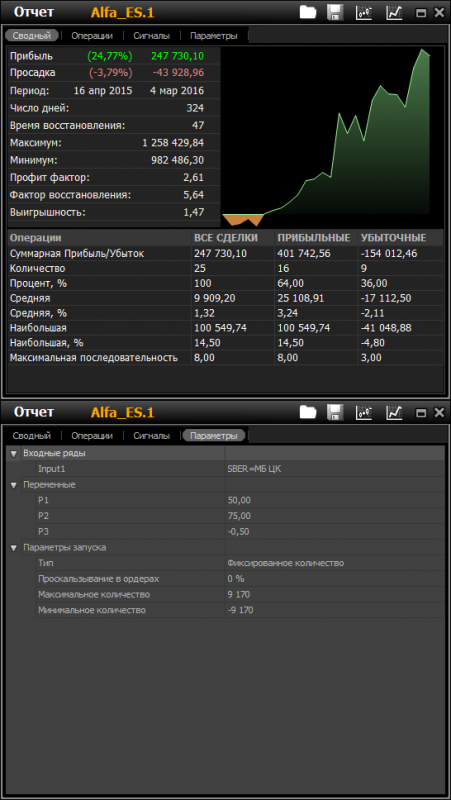Click the Минимум value 982 486,30

click(x=178, y=160)
